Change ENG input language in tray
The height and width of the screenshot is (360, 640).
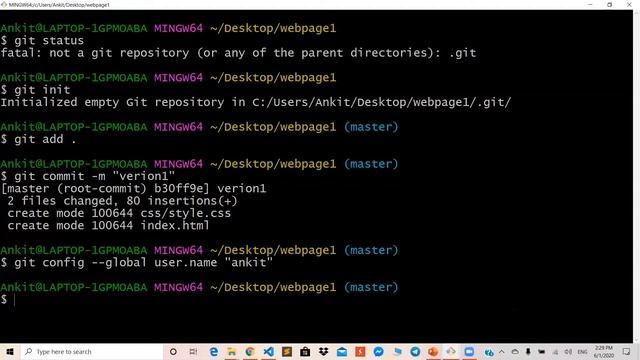[582, 351]
